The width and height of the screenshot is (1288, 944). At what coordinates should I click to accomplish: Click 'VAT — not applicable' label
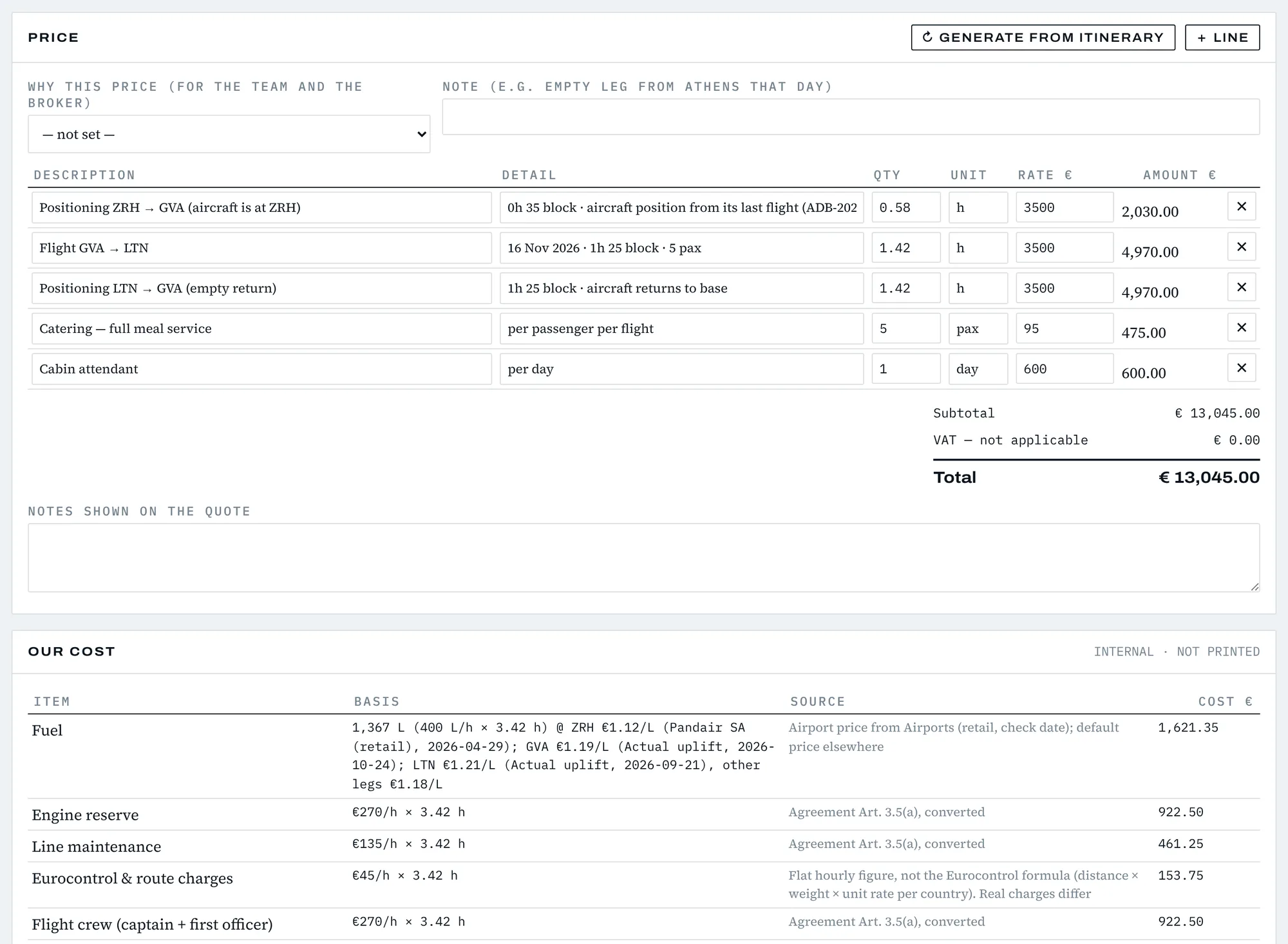click(x=1010, y=440)
